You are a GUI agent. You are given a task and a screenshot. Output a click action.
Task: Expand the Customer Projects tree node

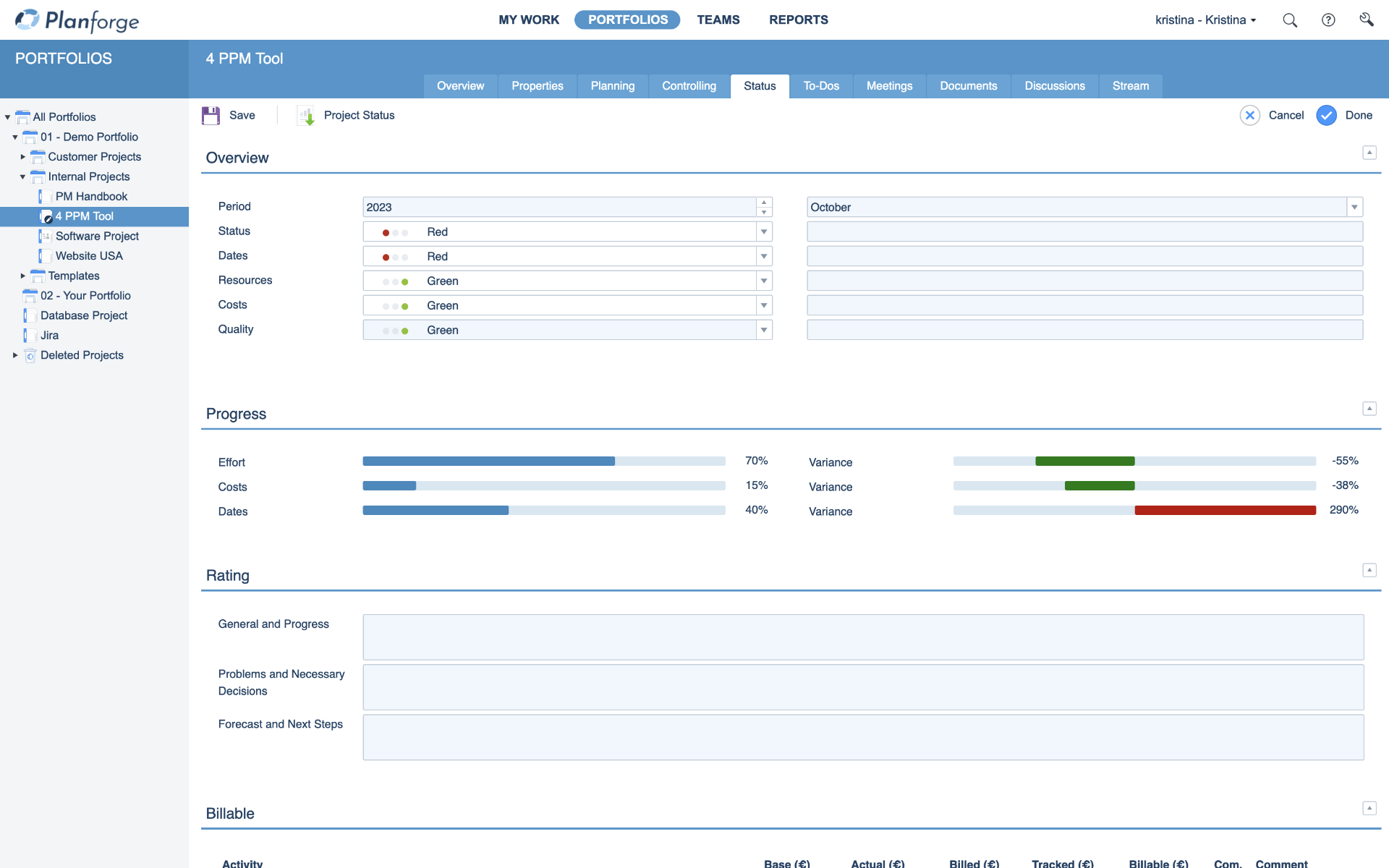coord(22,157)
